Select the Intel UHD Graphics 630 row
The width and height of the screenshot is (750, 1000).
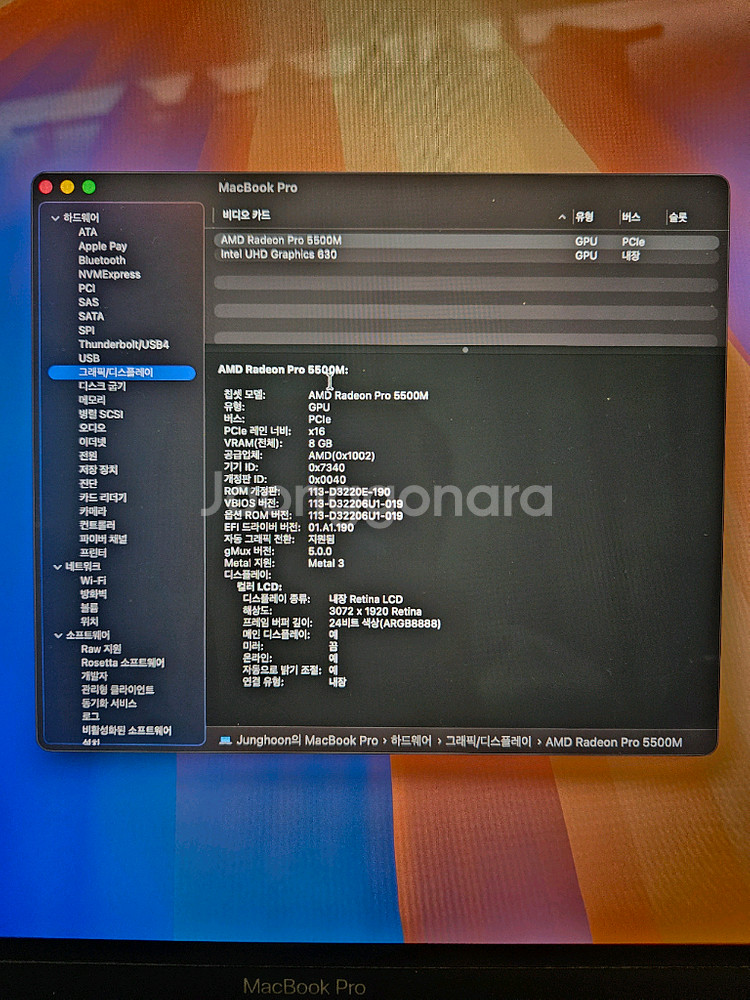click(466, 255)
